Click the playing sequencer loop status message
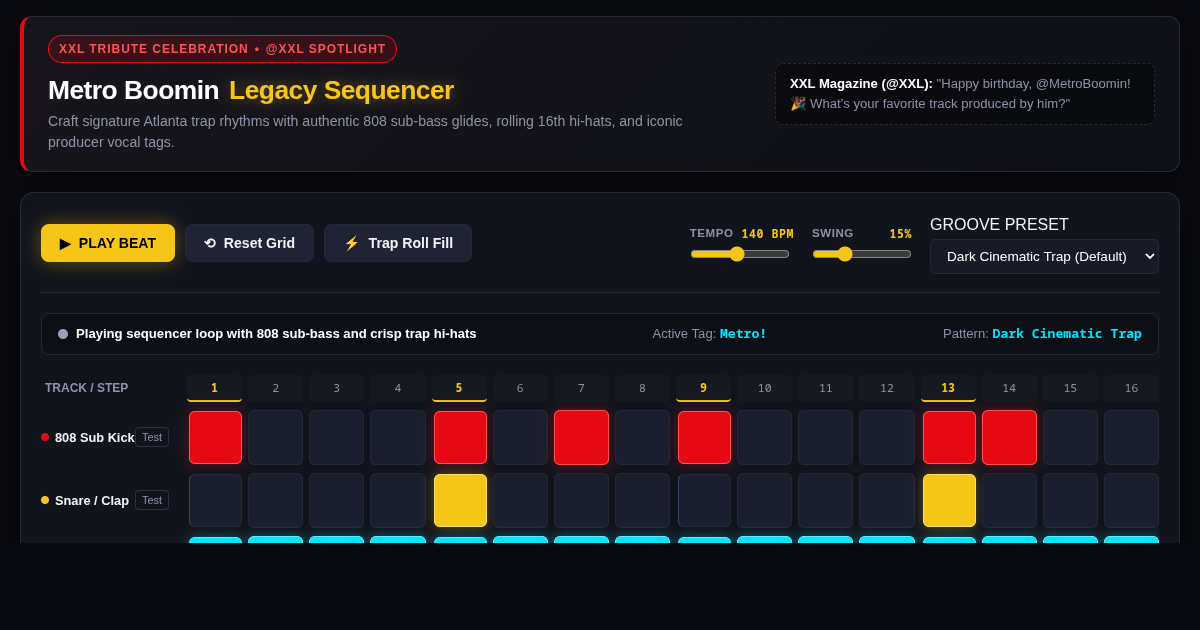Image resolution: width=1200 pixels, height=630 pixels. click(x=276, y=334)
